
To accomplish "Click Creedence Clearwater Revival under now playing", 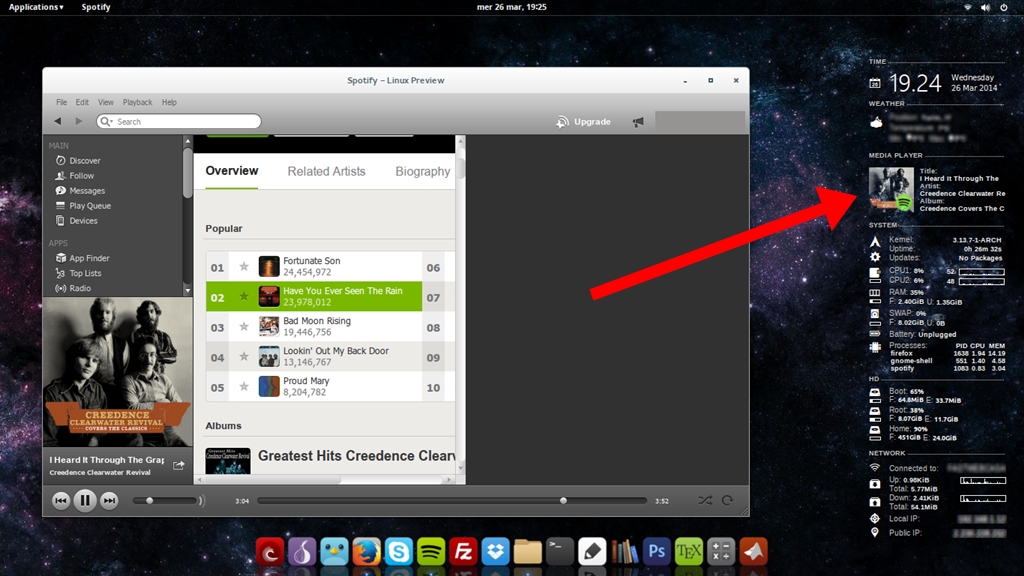I will [100, 472].
